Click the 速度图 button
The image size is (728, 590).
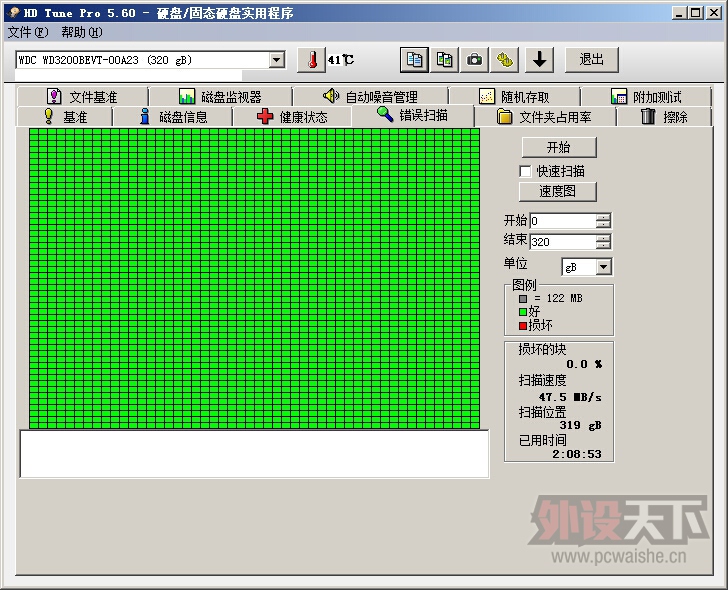point(558,191)
